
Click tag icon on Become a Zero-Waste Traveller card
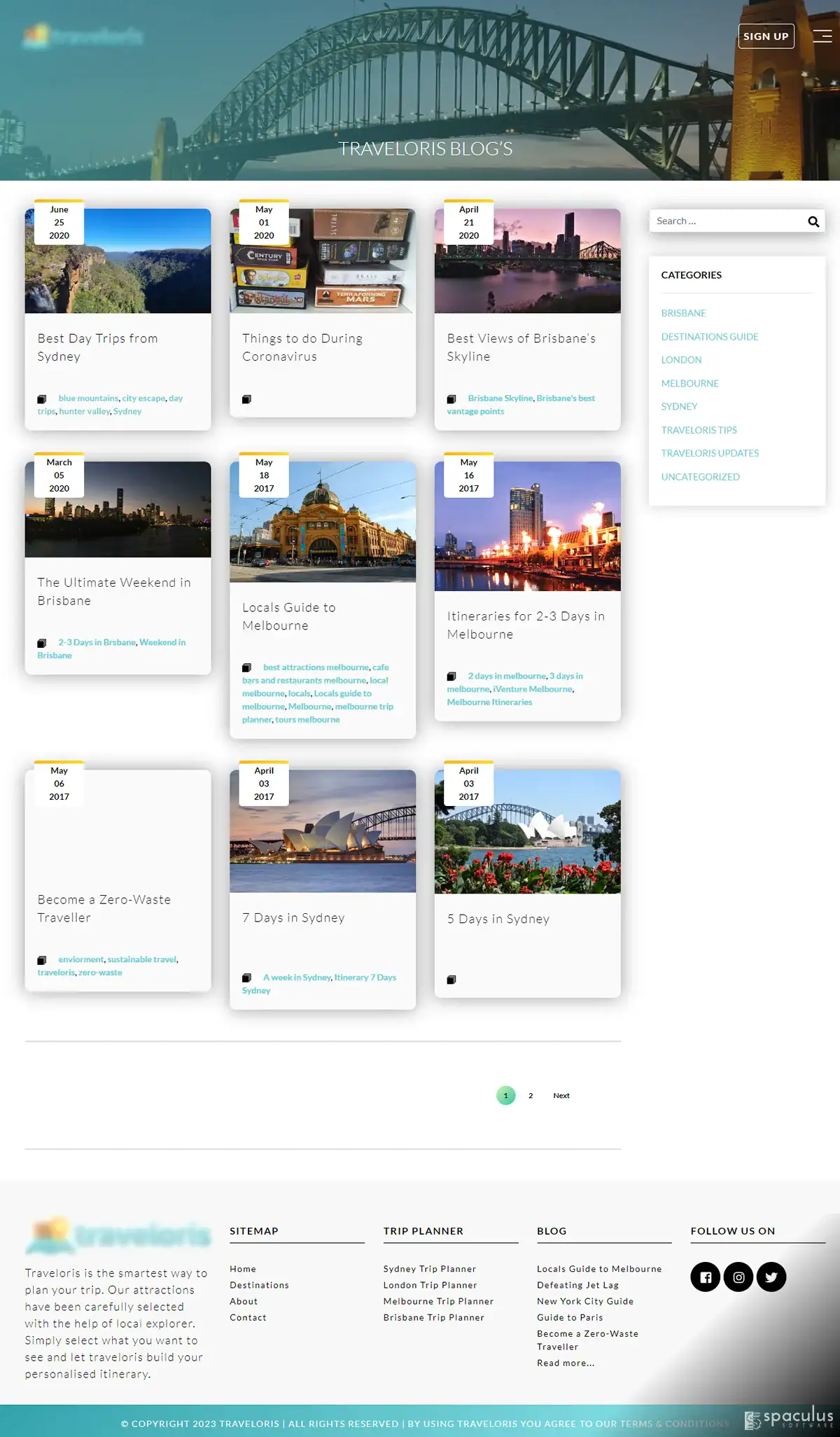tap(42, 960)
